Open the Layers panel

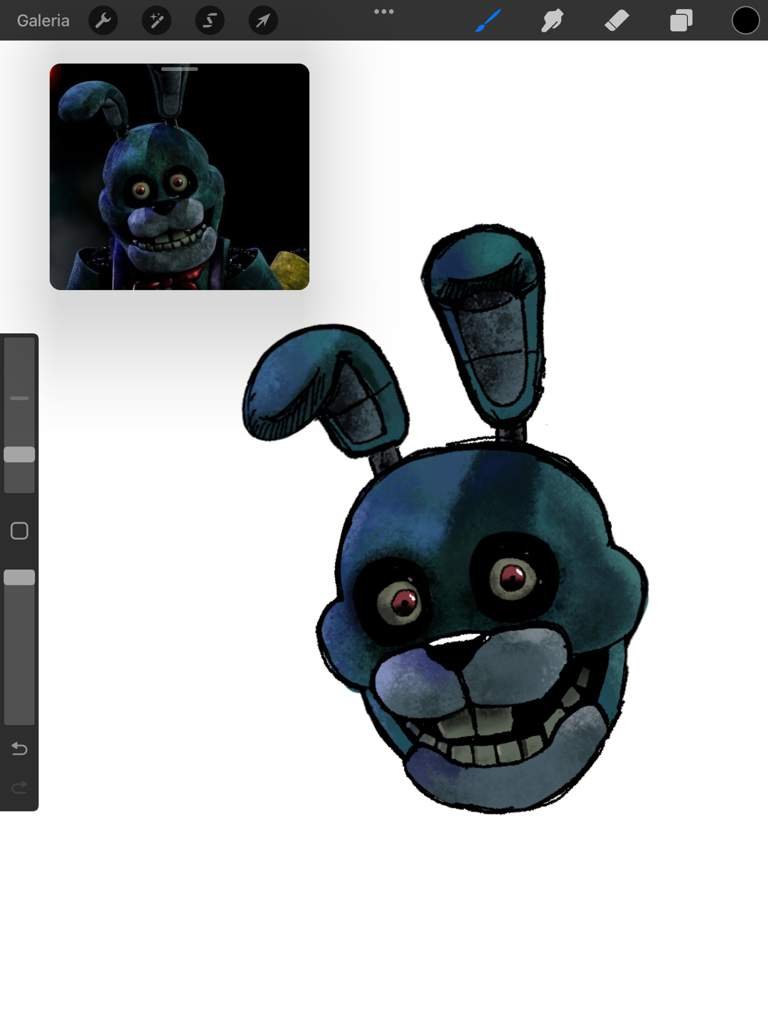pyautogui.click(x=681, y=21)
